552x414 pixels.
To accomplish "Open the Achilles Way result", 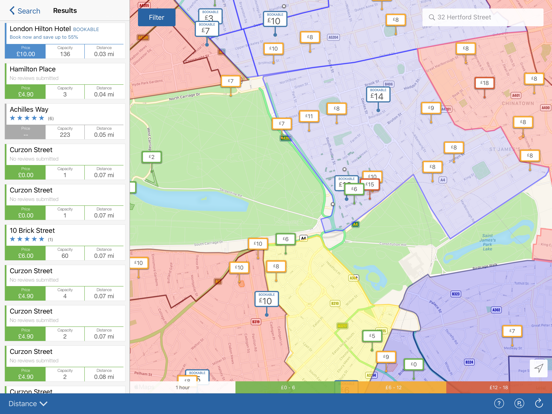I will (65, 121).
